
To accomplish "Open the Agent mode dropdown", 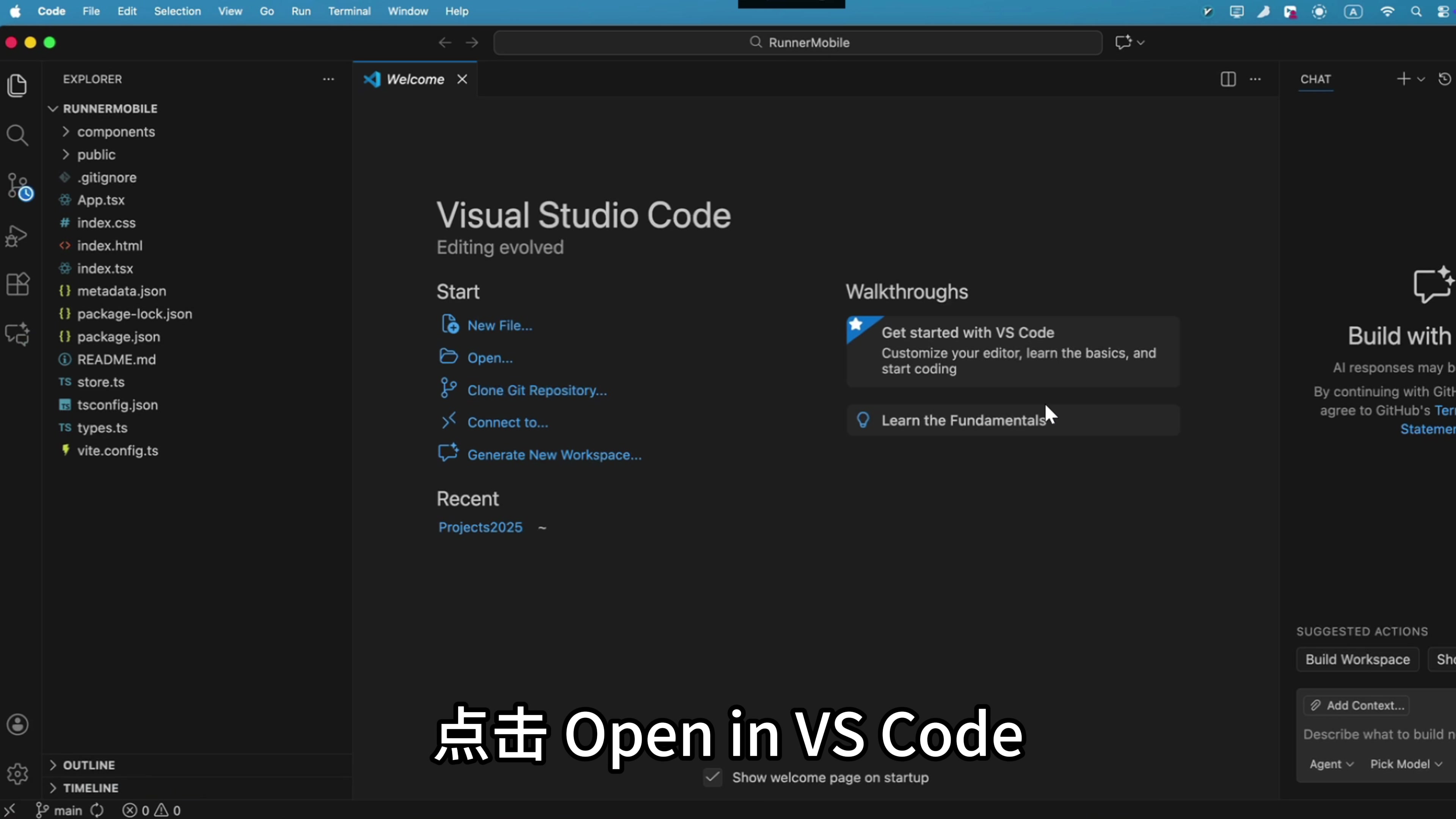I will [1331, 764].
